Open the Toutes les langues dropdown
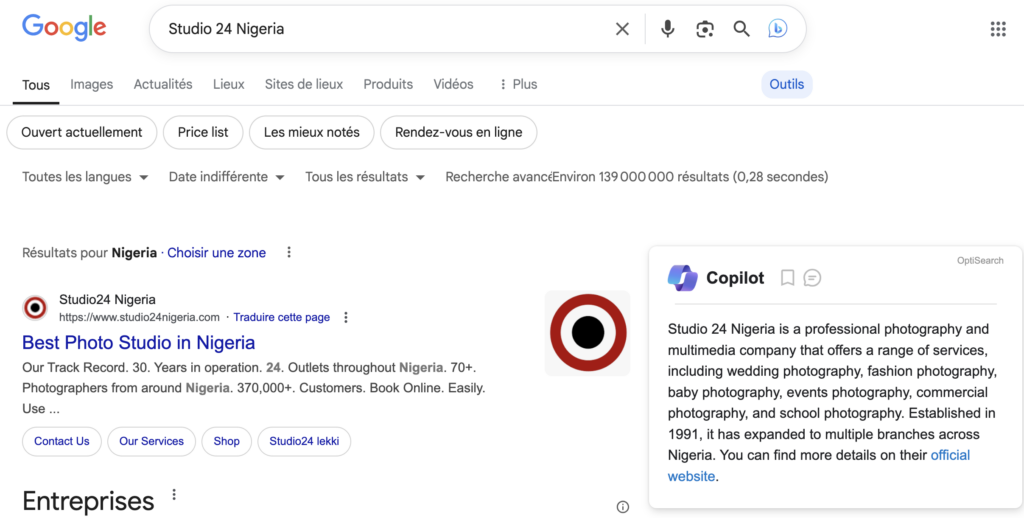 pos(85,177)
